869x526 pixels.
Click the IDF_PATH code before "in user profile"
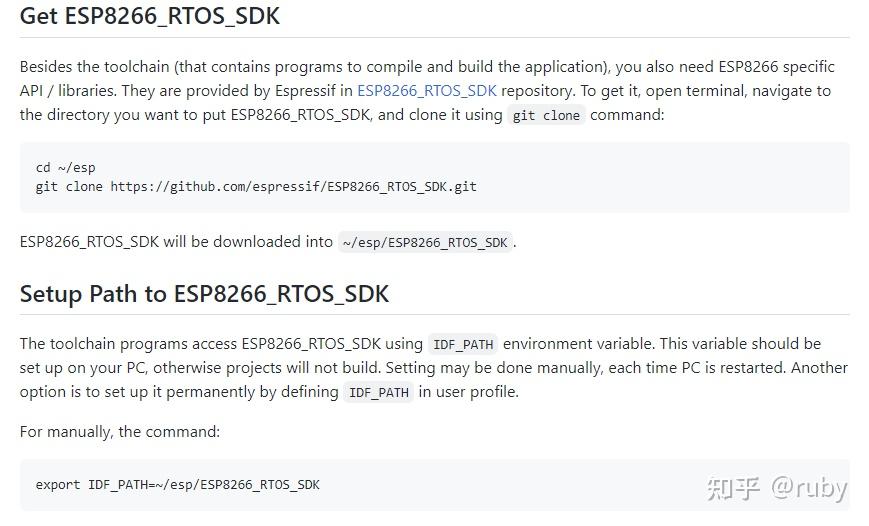point(378,392)
